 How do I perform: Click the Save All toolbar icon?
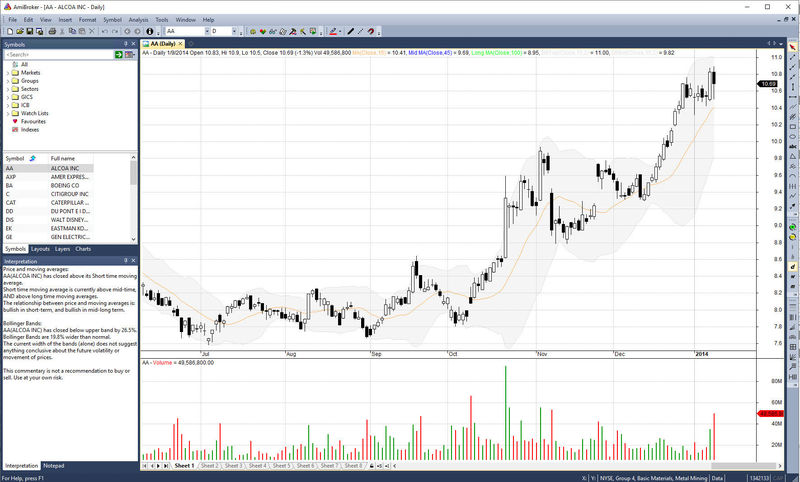[40, 32]
